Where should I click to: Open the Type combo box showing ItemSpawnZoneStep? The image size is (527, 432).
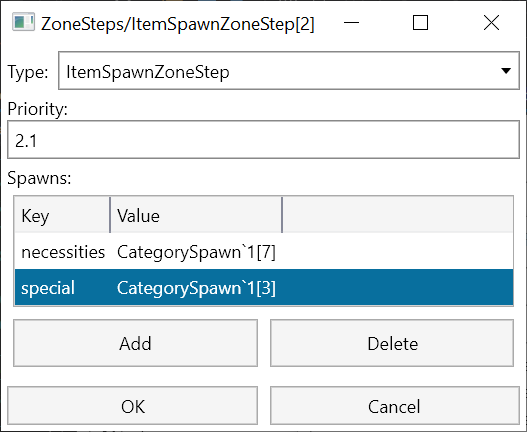(x=289, y=71)
